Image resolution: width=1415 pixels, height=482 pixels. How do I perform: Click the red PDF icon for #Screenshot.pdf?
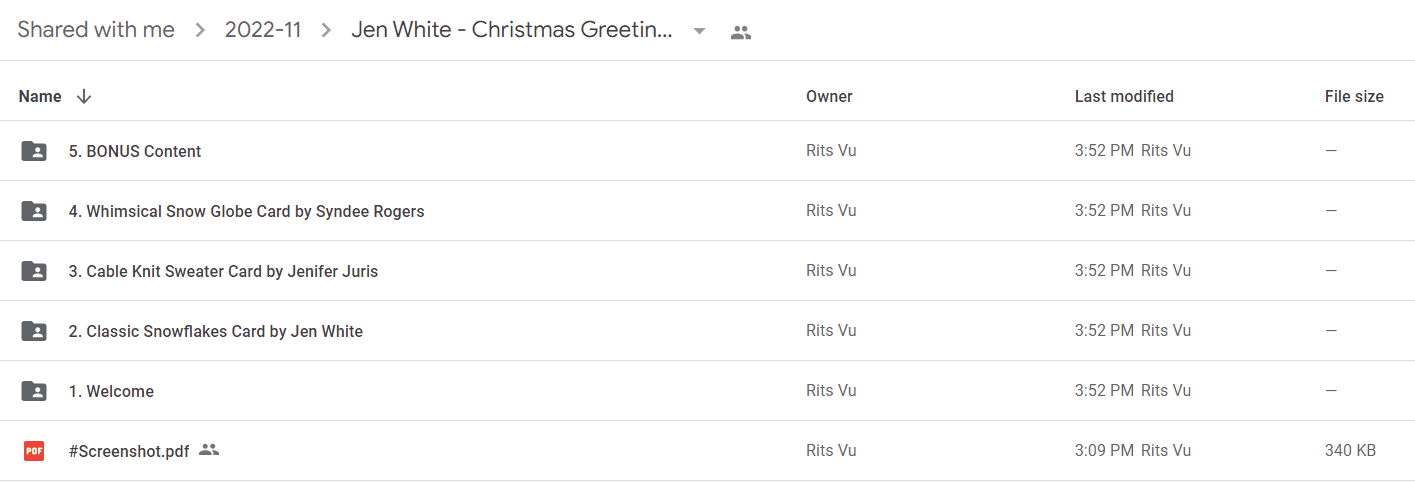pyautogui.click(x=34, y=451)
